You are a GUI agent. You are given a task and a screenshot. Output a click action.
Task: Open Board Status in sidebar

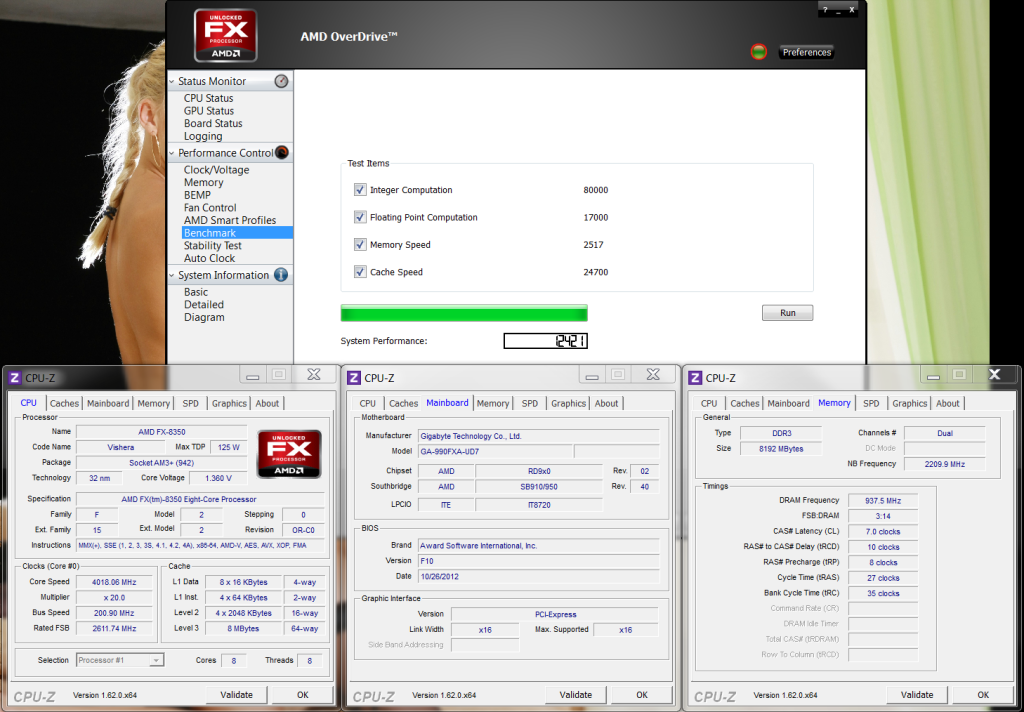[213, 123]
